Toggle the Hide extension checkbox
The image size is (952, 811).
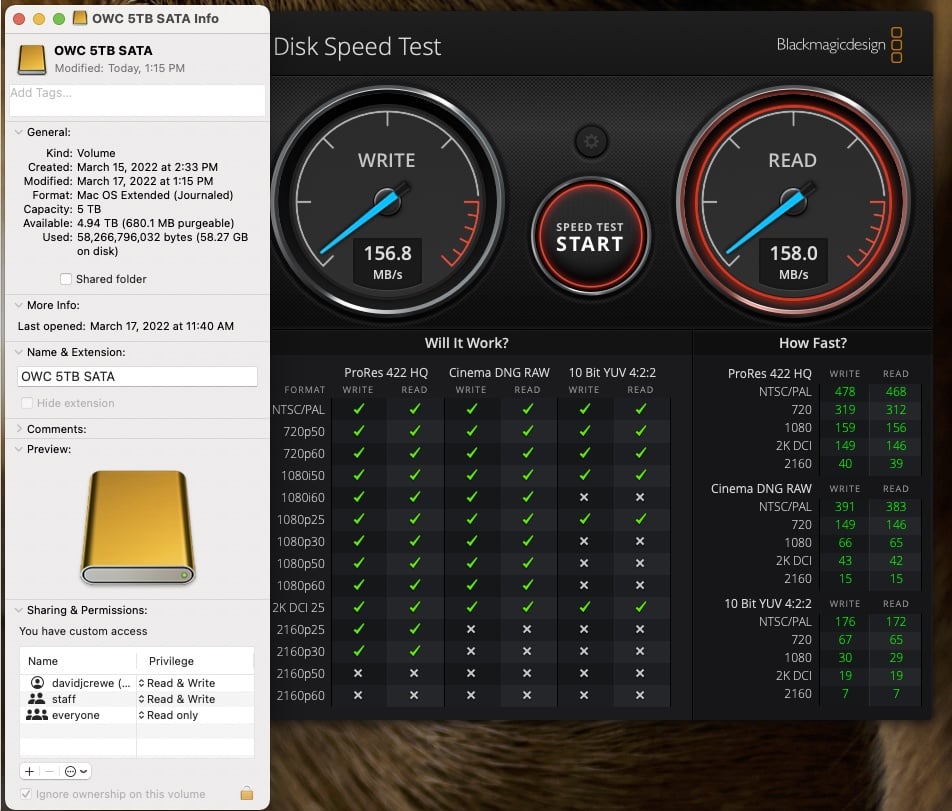27,402
